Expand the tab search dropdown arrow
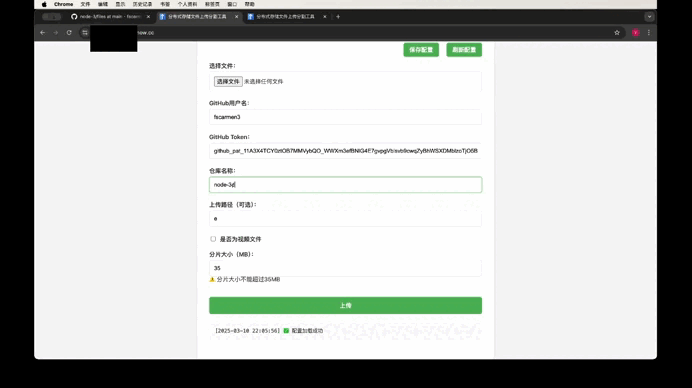Screen dimensions: 692x388 (x=649, y=17)
